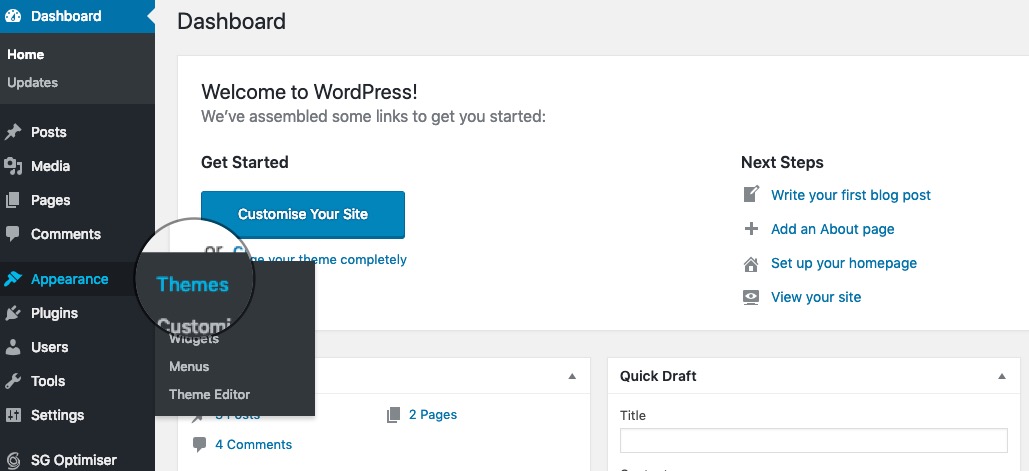Choose Theme Editor in Appearance submenu
The width and height of the screenshot is (1029, 471).
coord(209,394)
